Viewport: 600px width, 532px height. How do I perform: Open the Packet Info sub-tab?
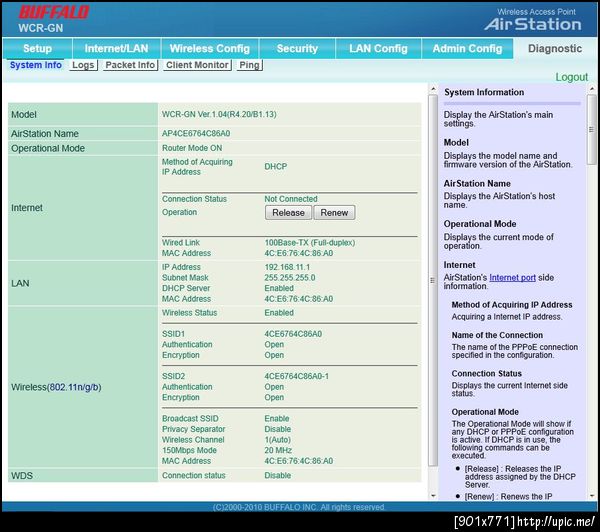click(x=130, y=65)
